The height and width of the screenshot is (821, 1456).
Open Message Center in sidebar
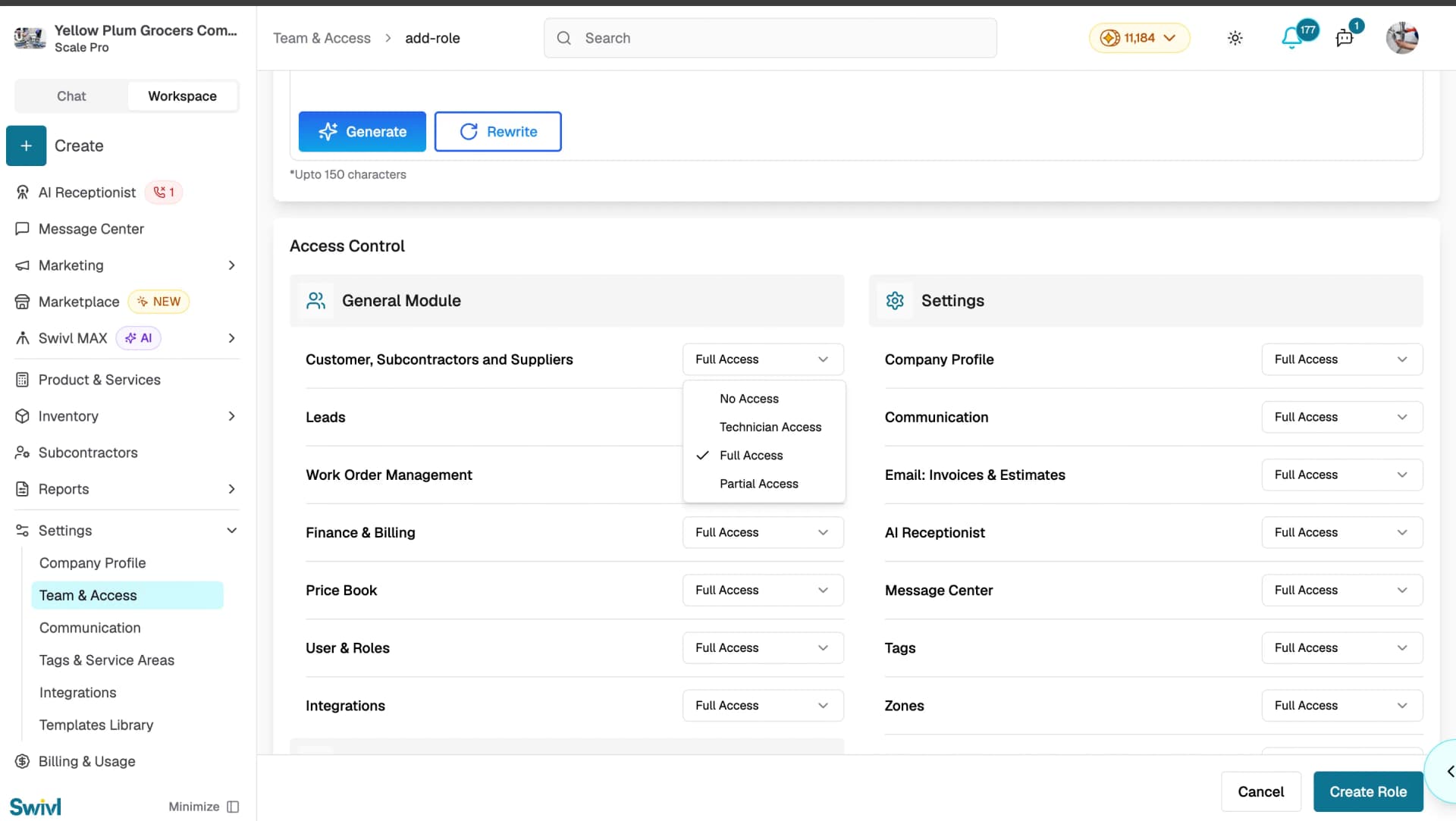coord(91,229)
